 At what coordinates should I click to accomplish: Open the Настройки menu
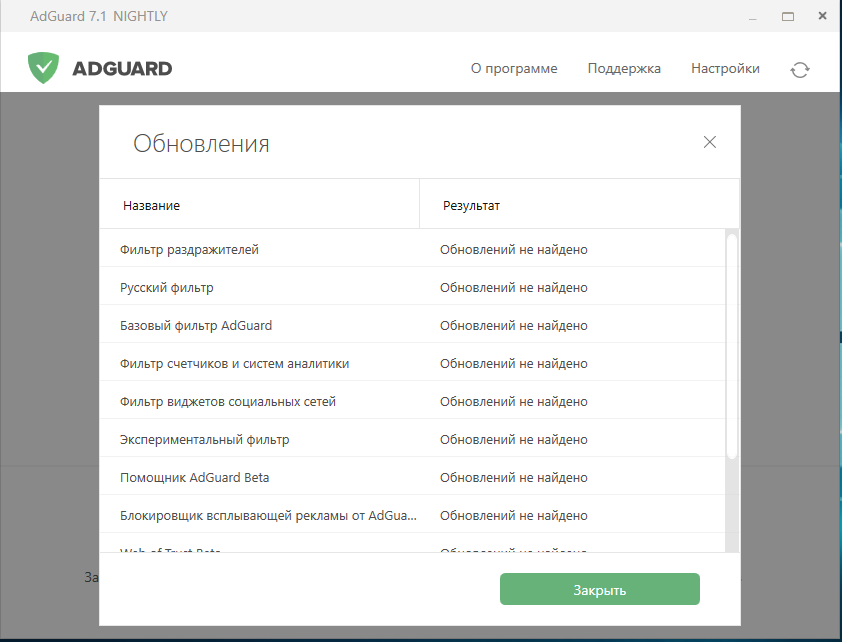click(x=725, y=69)
